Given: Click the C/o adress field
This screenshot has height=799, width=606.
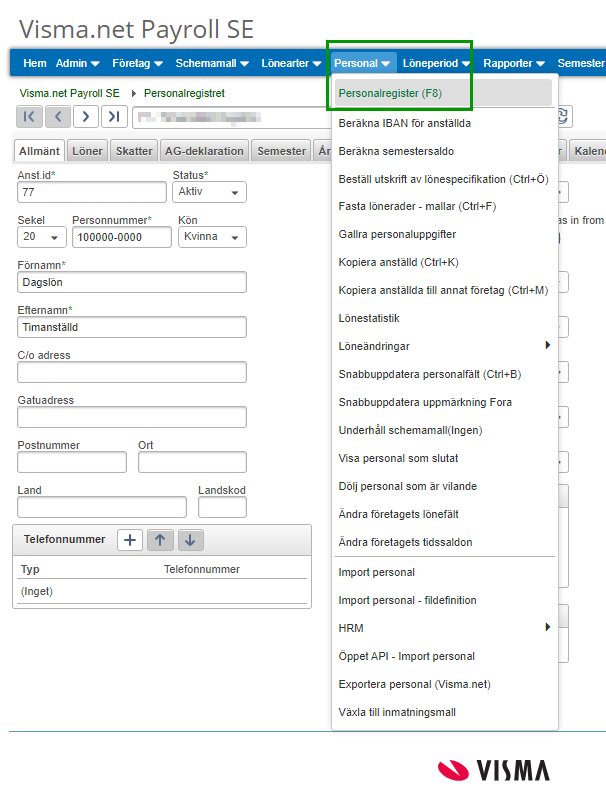Looking at the screenshot, I should (132, 372).
